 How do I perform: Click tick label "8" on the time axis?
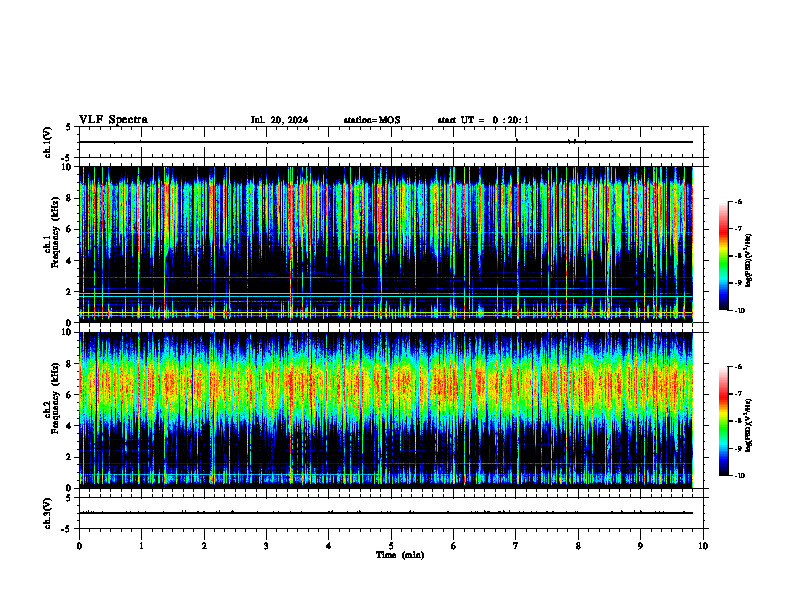pos(578,546)
